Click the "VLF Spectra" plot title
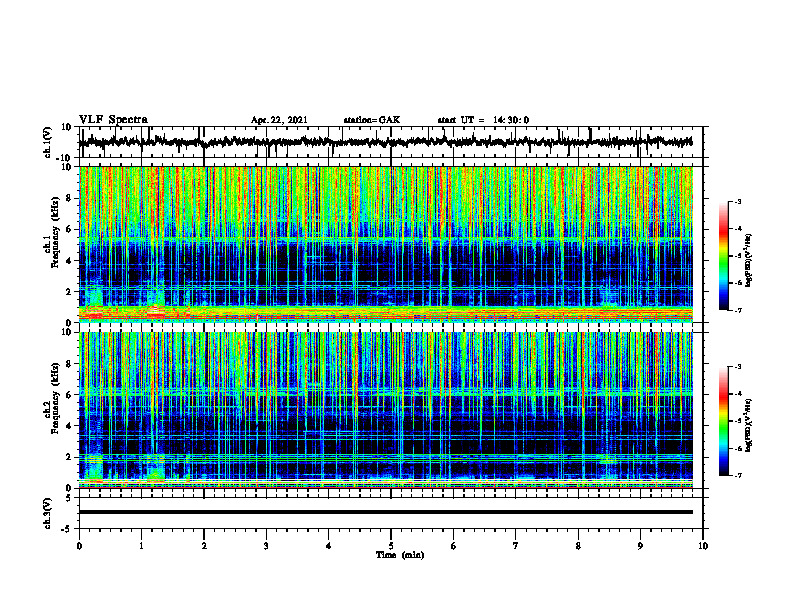Viewport: 792px width, 612px height. tap(113, 120)
